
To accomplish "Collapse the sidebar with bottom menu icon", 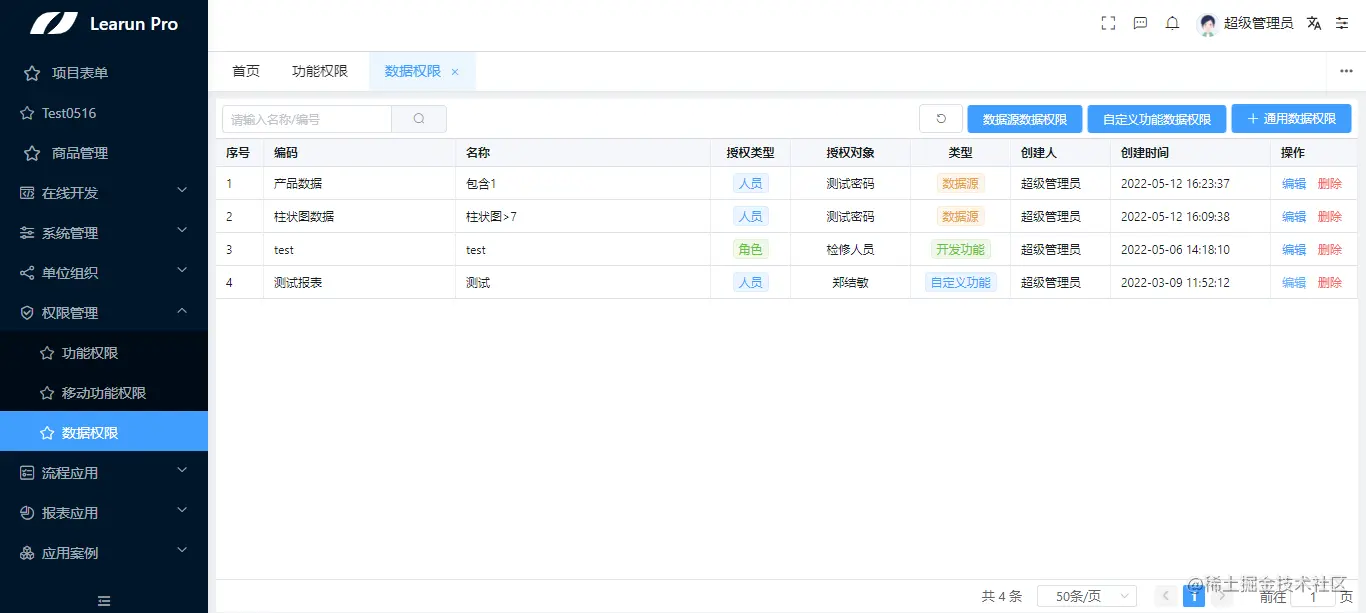I will pos(103,600).
